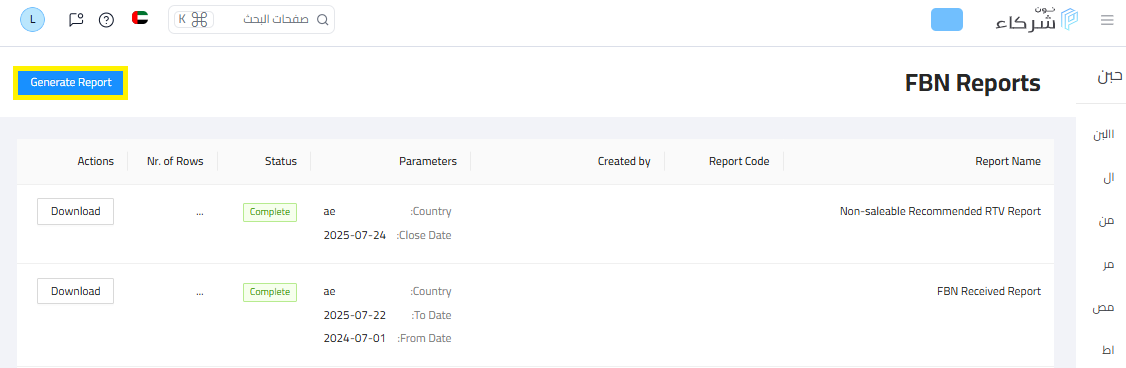
Task: Click the Status column header
Action: 281,161
